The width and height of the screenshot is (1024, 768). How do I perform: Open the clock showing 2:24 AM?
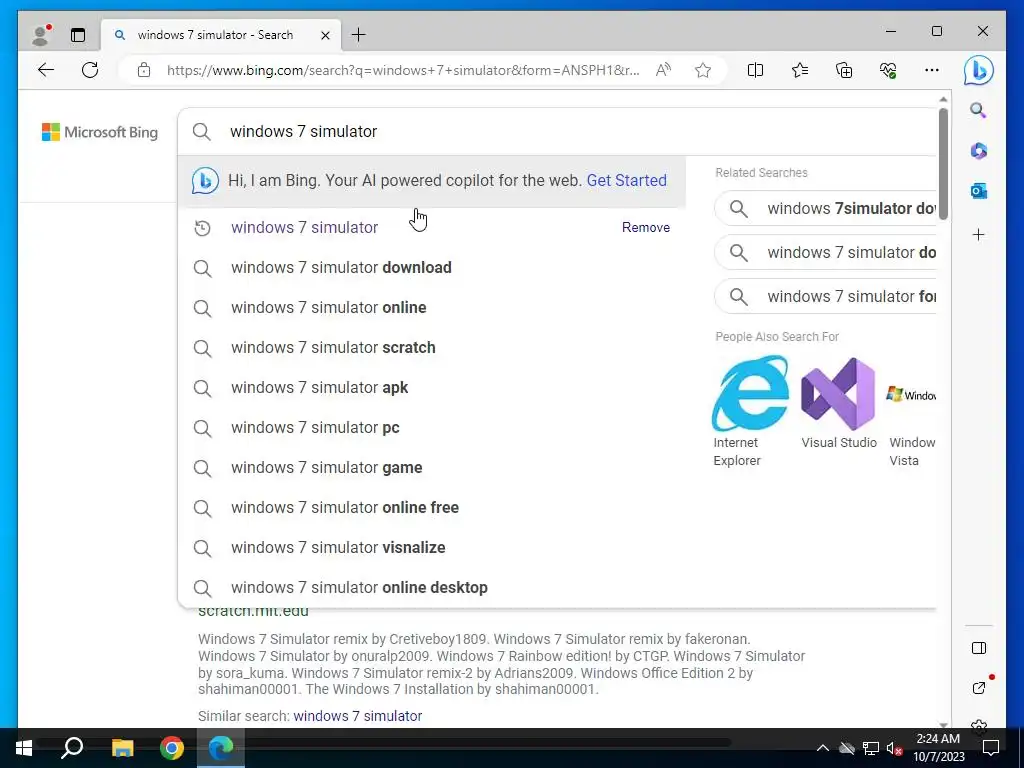point(938,748)
